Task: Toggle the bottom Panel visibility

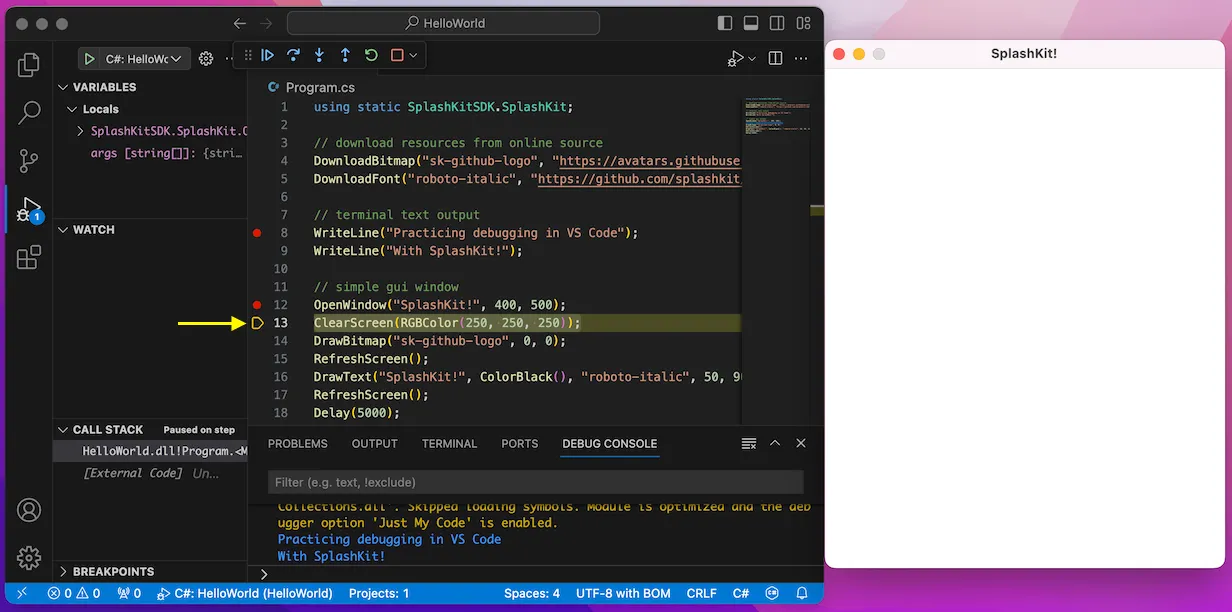Action: tap(751, 23)
